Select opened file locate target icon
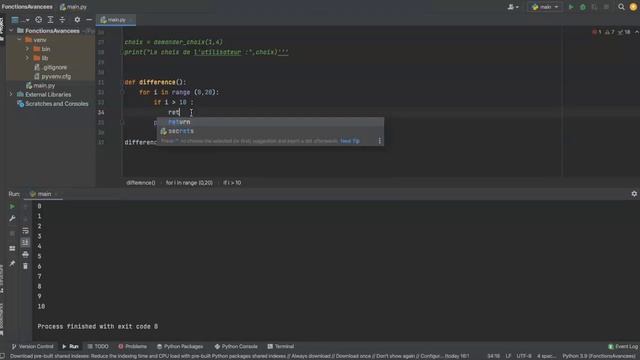Screen dimensions: 640x360 [38, 20]
